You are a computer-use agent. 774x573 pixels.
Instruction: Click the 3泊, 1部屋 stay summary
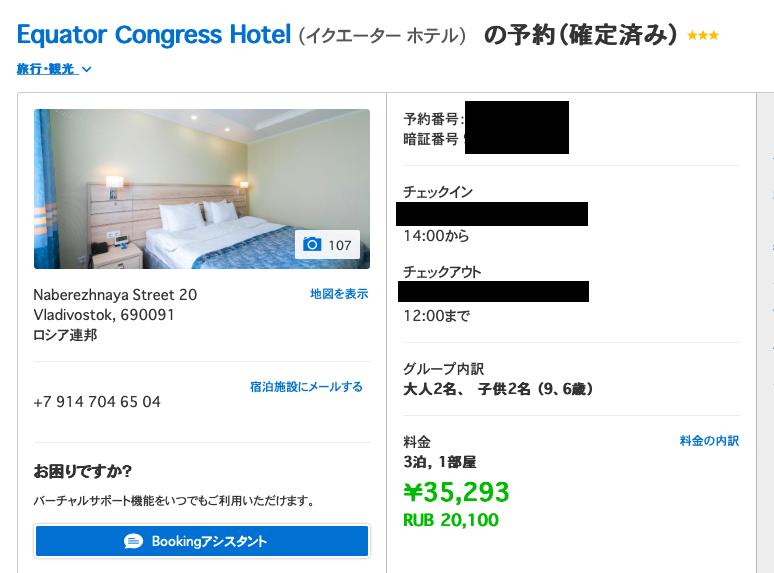click(x=440, y=462)
